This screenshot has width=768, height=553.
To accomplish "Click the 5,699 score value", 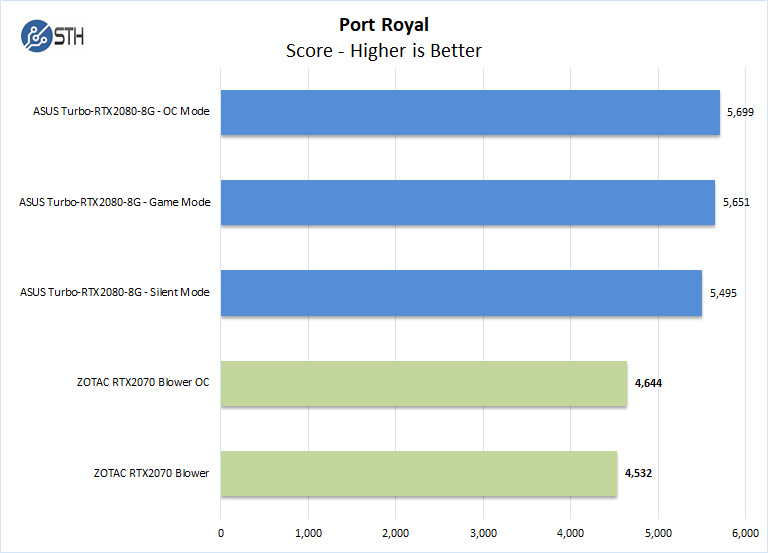I will (x=740, y=112).
